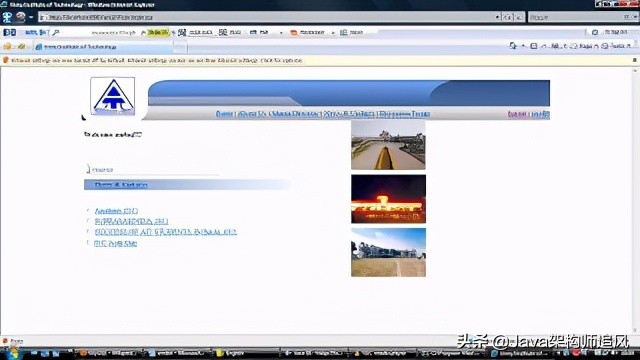Open the Tools menu in the command bar

click(x=616, y=46)
